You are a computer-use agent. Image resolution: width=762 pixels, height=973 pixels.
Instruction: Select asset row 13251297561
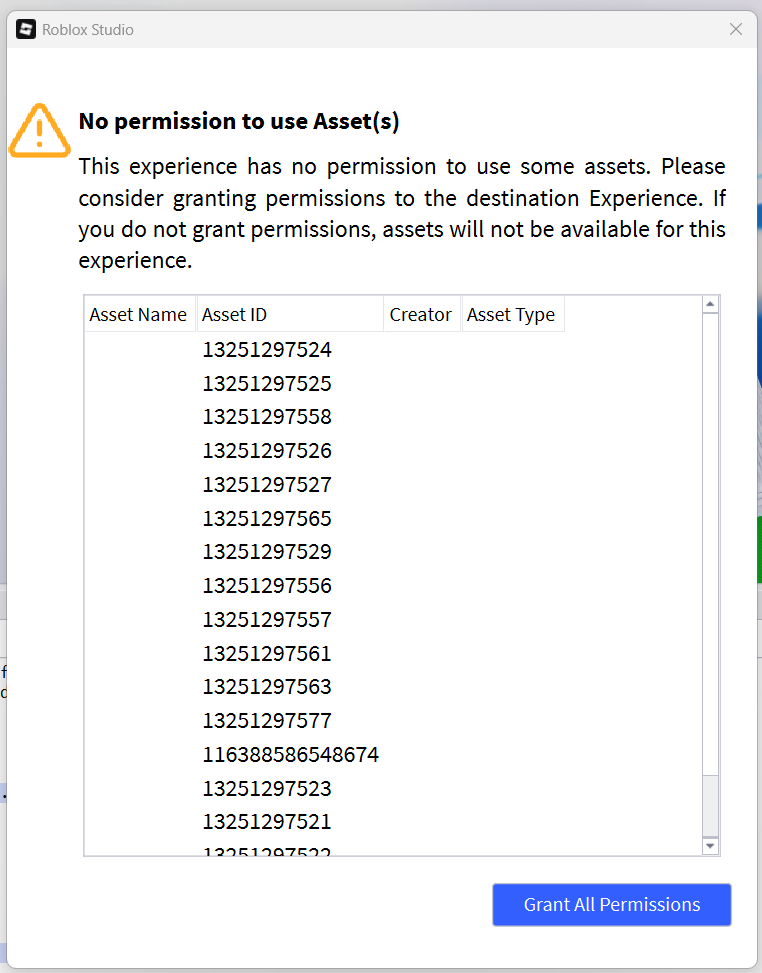click(267, 654)
